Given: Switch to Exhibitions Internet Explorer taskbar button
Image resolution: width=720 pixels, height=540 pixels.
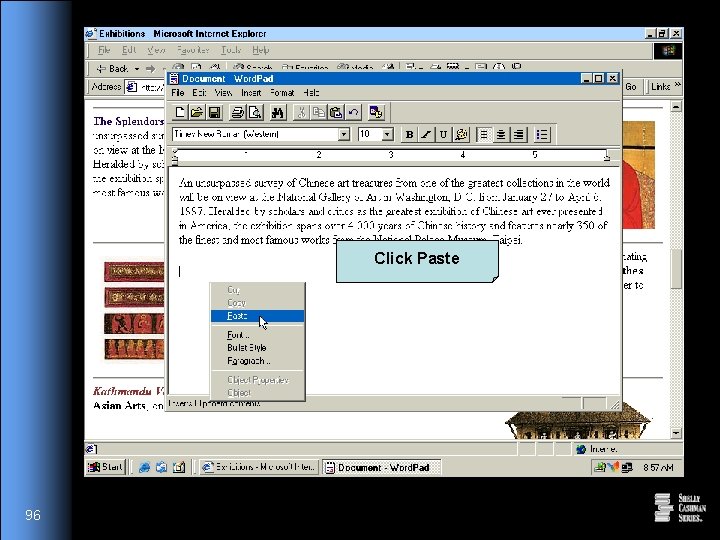Looking at the screenshot, I should pyautogui.click(x=259, y=467).
